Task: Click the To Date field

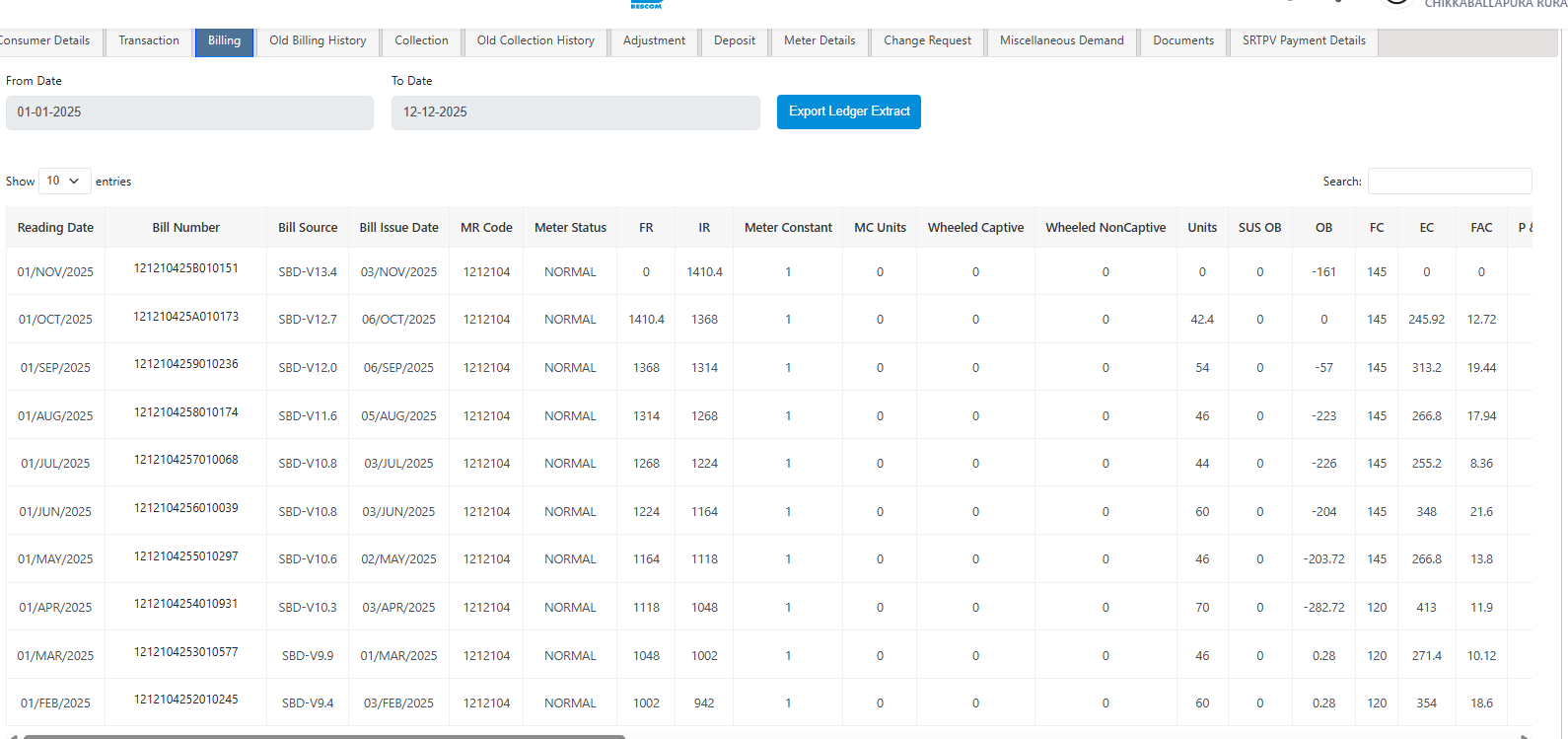Action: [575, 112]
